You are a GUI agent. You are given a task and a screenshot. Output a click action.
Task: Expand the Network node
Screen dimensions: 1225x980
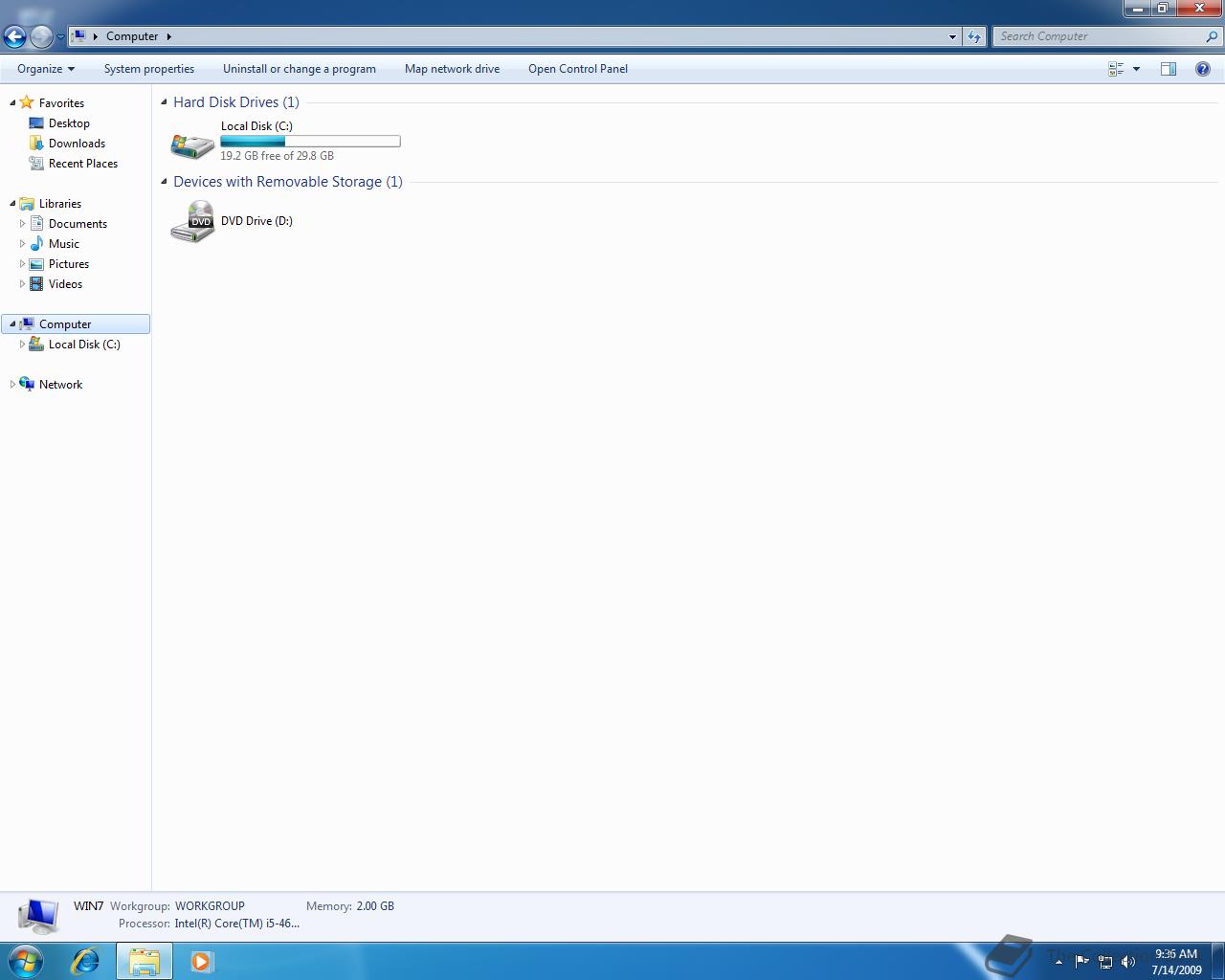click(12, 384)
